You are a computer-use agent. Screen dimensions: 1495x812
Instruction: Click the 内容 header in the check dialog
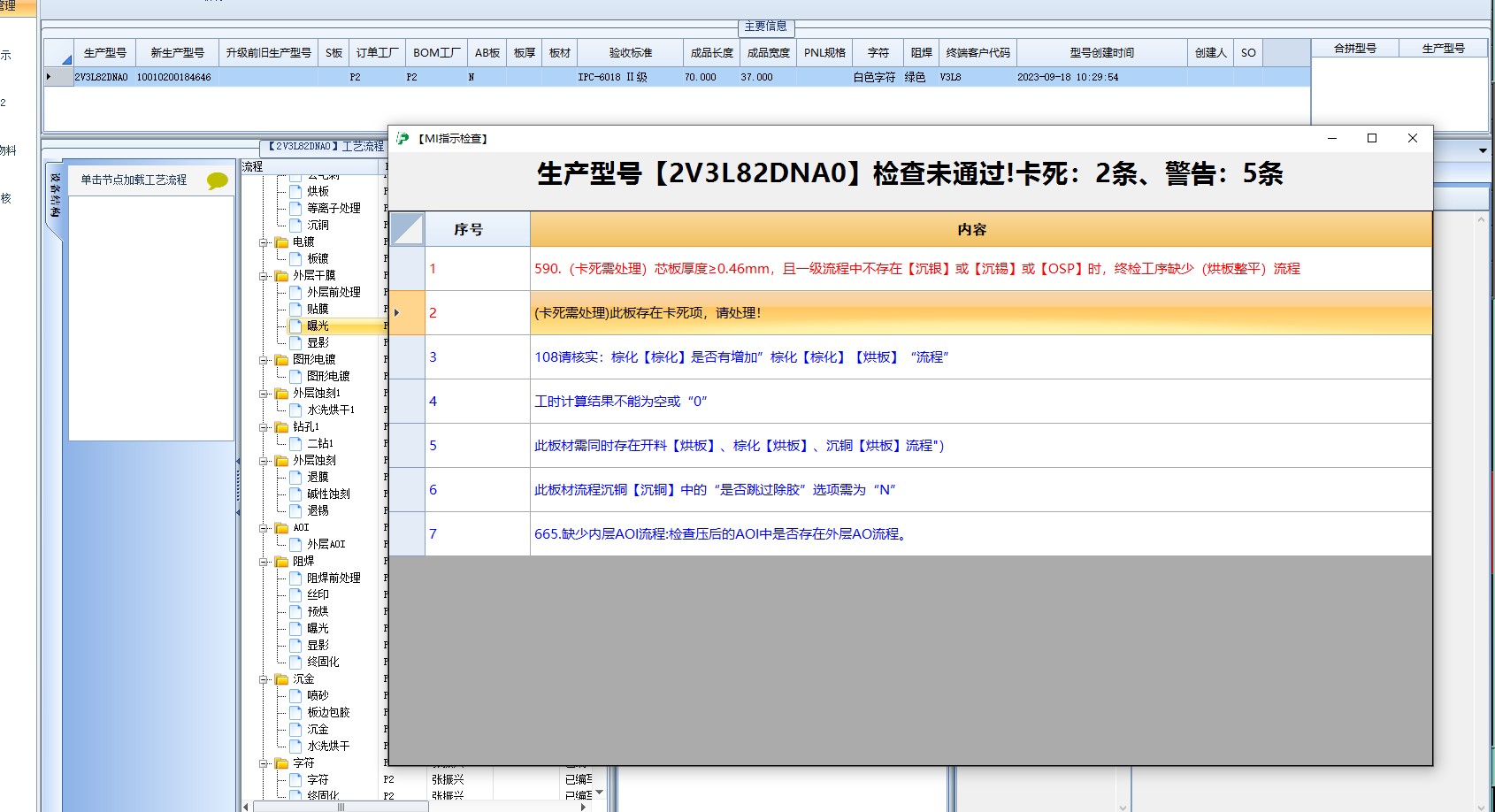point(981,229)
